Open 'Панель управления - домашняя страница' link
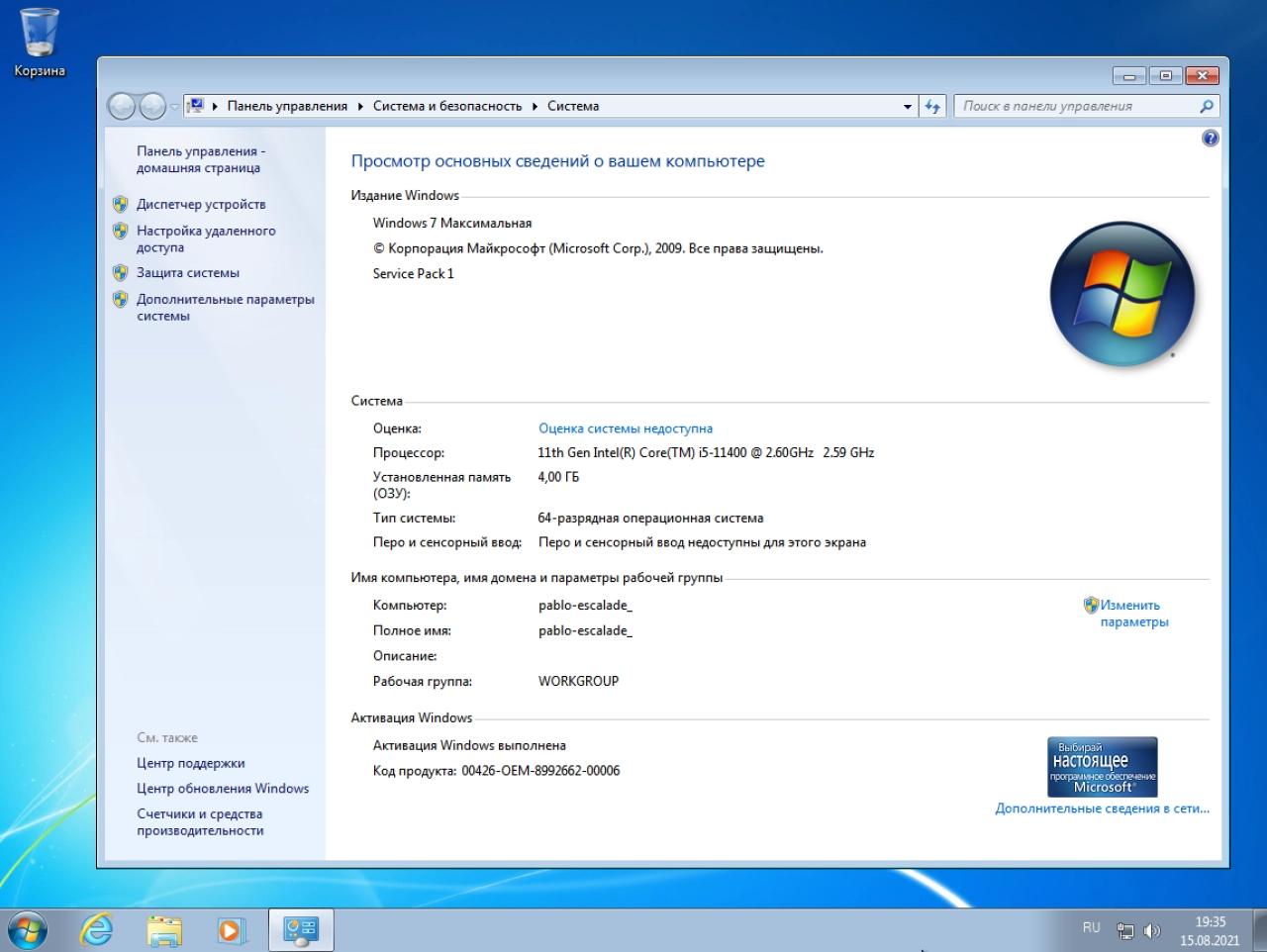 pyautogui.click(x=201, y=159)
